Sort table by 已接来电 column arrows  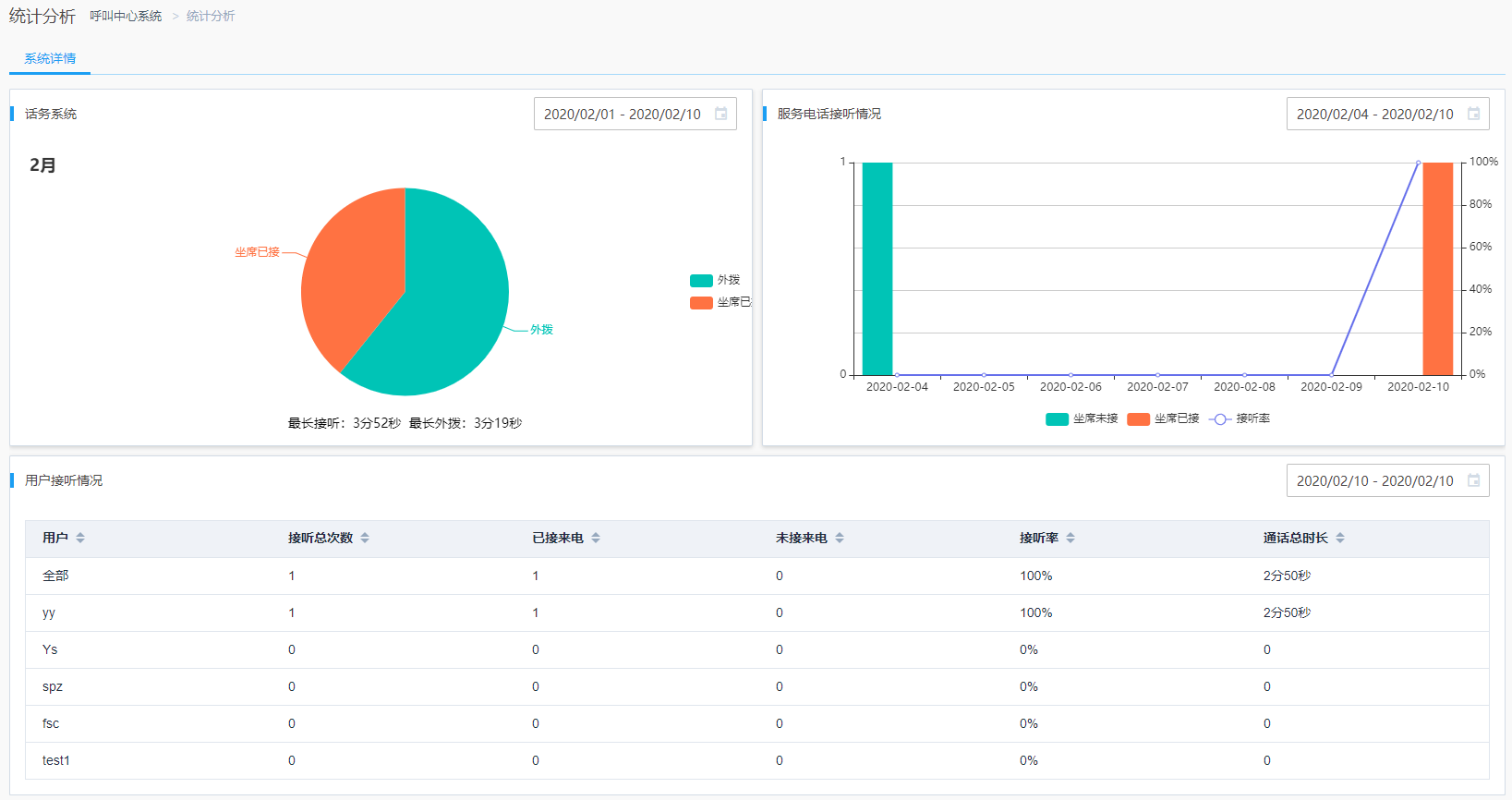596,538
